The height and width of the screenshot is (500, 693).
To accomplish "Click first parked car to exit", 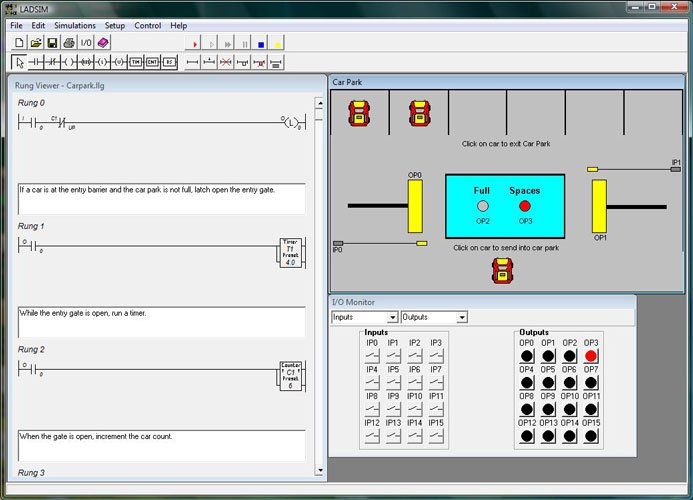I will (359, 112).
